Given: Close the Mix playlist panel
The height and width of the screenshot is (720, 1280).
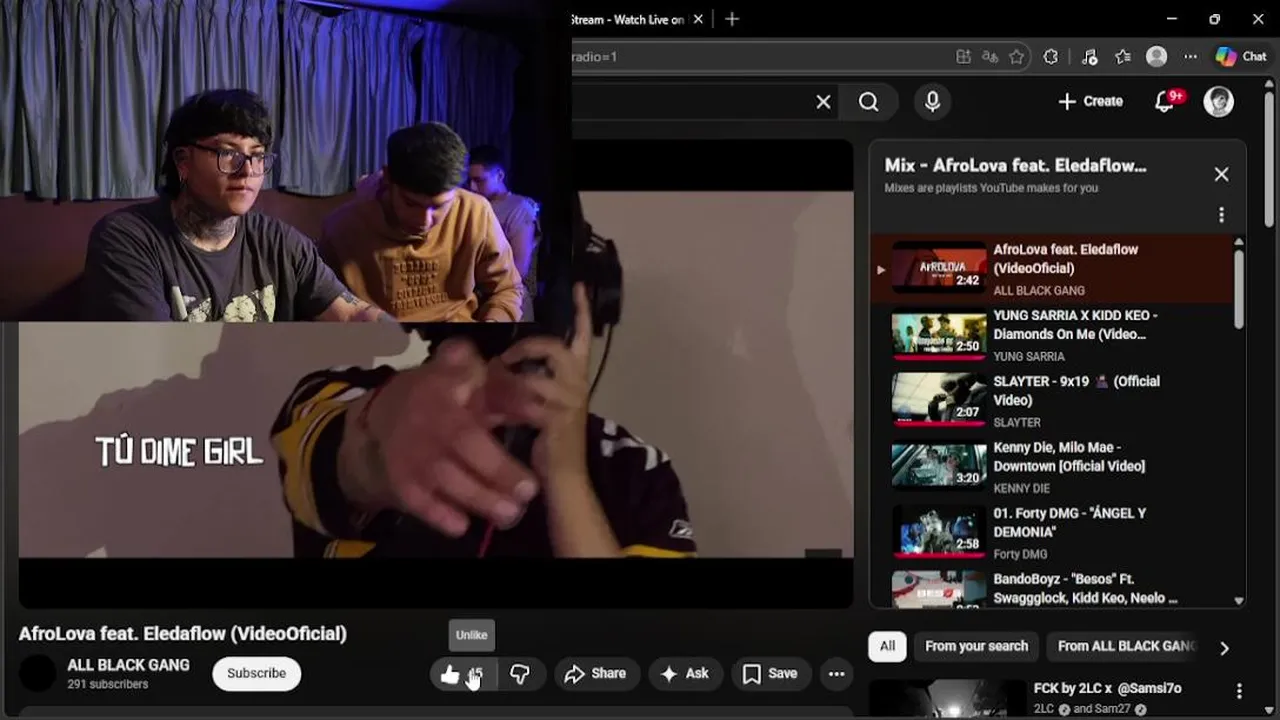Looking at the screenshot, I should pos(1221,174).
